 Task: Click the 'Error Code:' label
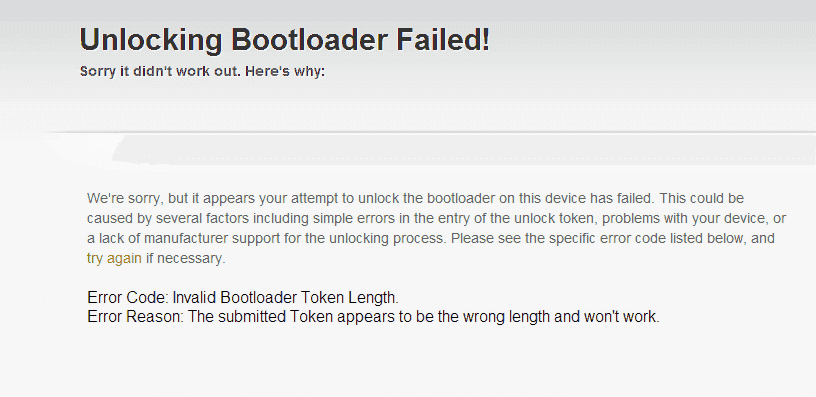coord(128,298)
